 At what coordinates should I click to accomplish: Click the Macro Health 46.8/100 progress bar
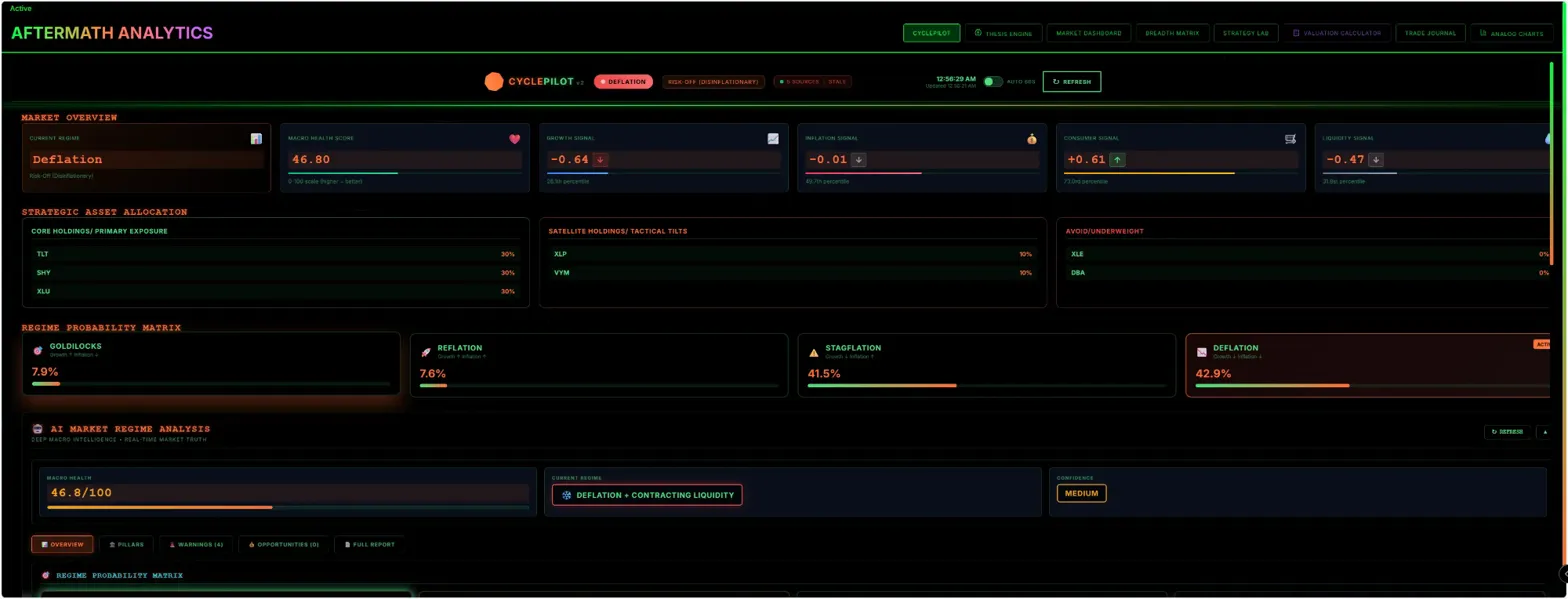point(288,507)
